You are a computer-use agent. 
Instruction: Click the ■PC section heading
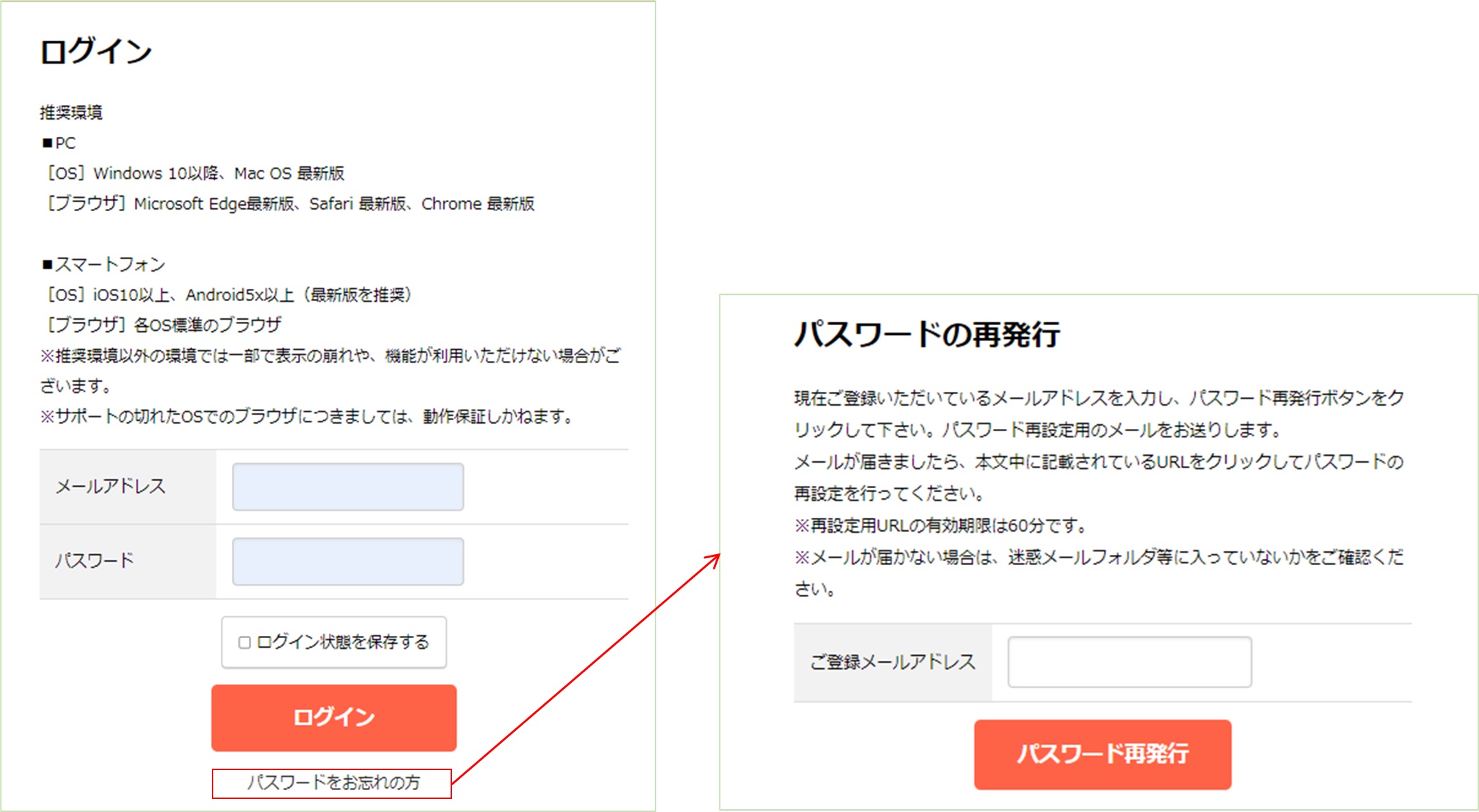(59, 143)
